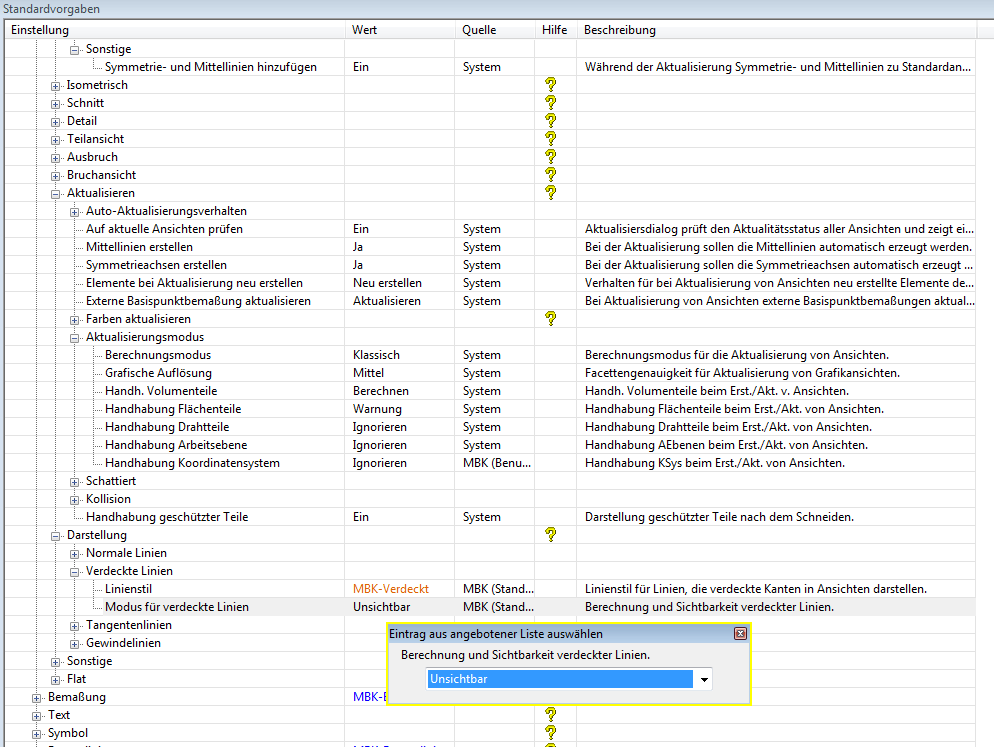Collapse the Aktualisieren node
This screenshot has height=747, width=994.
click(56, 193)
